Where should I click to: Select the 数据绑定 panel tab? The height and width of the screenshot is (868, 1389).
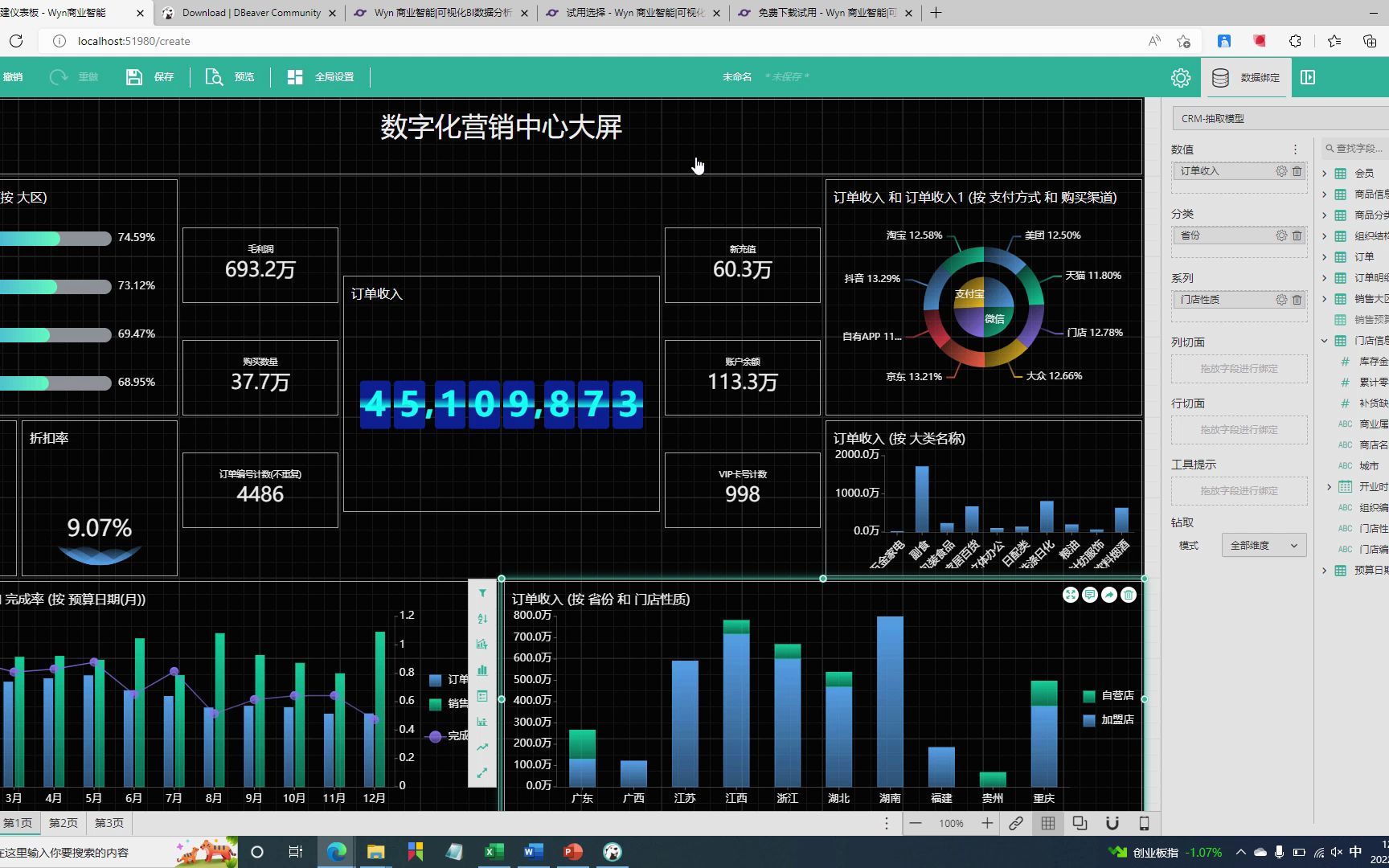tap(1247, 77)
